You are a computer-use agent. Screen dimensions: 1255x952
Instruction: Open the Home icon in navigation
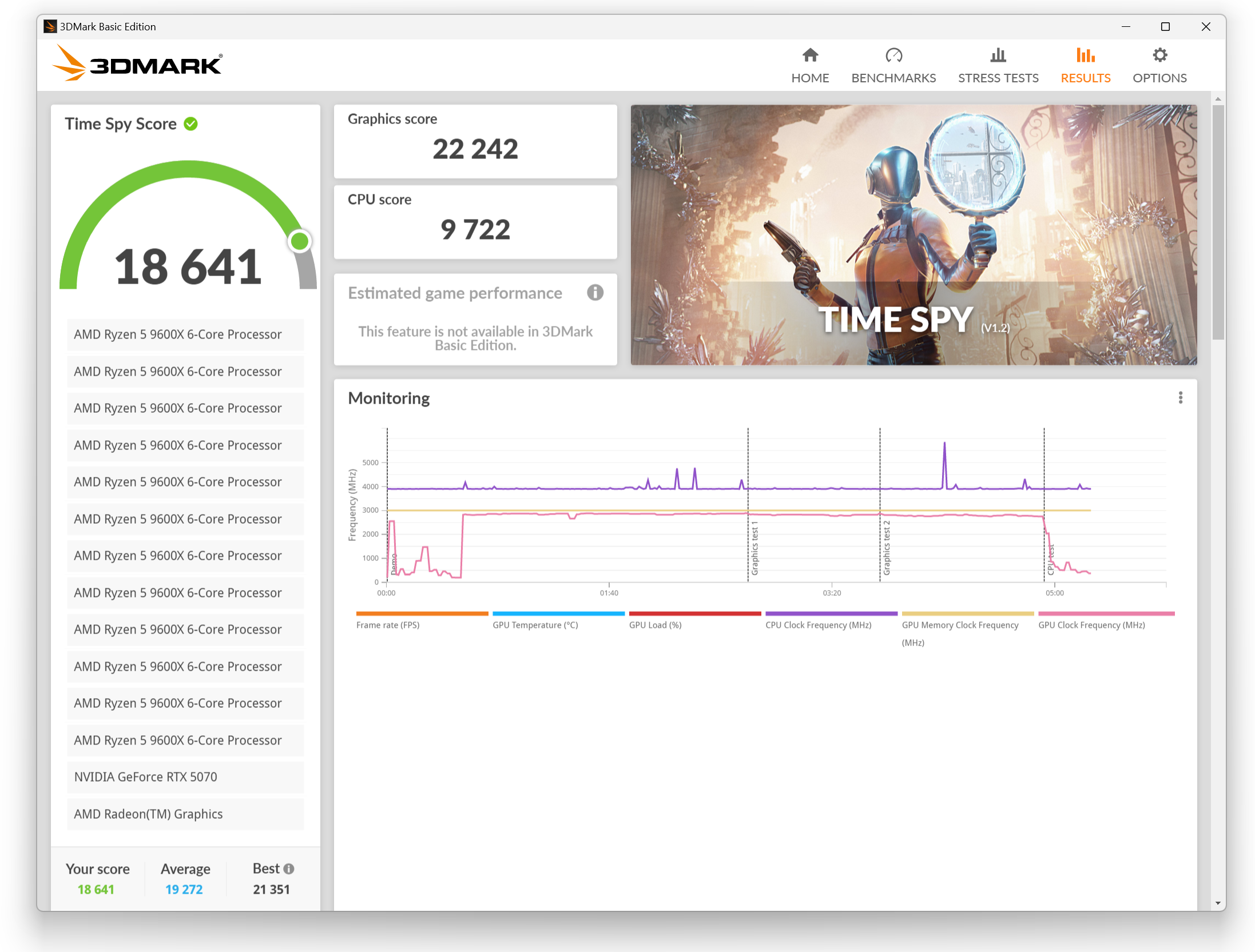pos(810,55)
